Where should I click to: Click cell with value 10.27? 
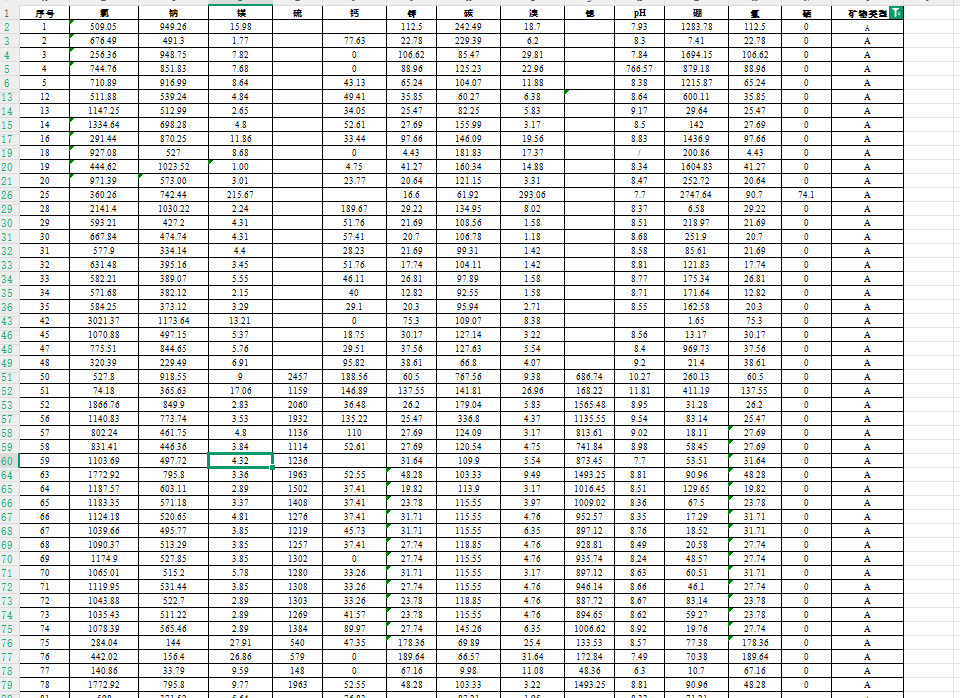(639, 377)
